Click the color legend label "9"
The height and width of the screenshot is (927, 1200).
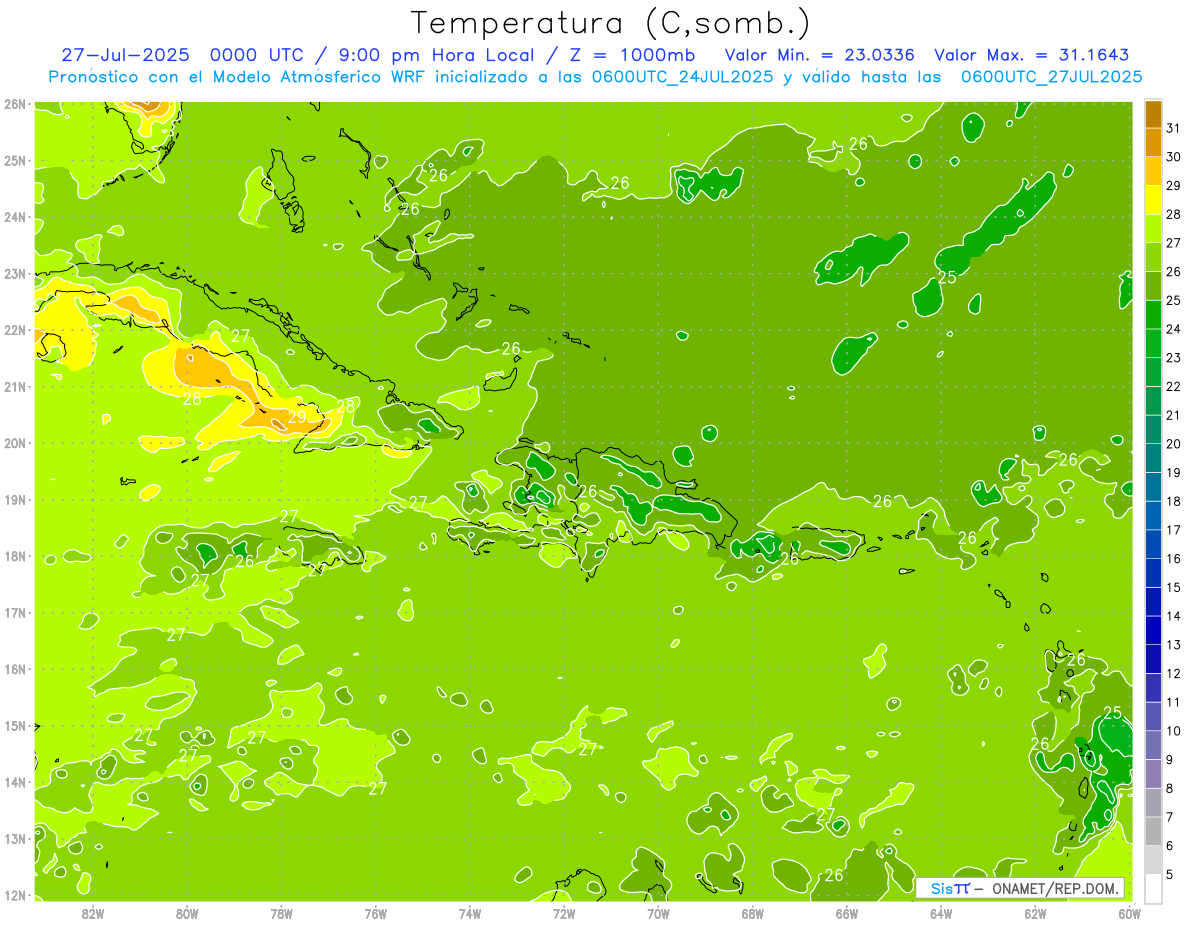(1169, 760)
